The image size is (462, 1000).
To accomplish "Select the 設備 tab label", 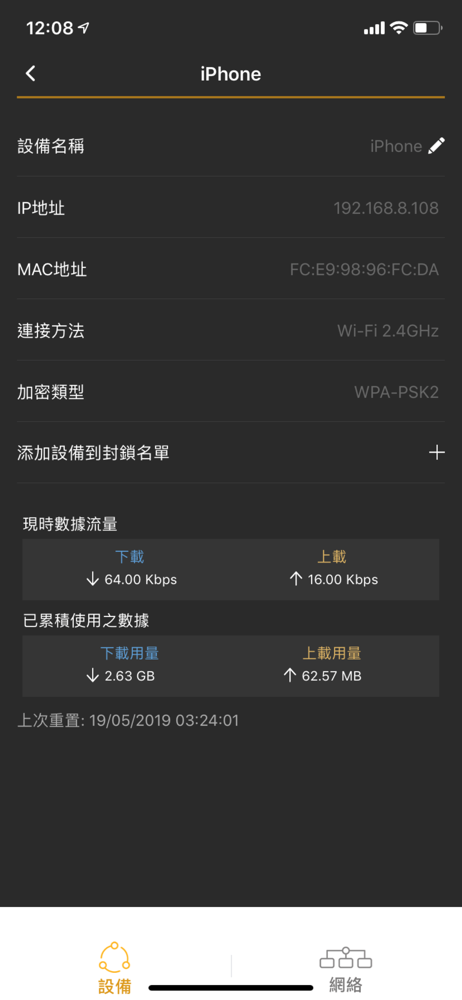I will tap(115, 986).
